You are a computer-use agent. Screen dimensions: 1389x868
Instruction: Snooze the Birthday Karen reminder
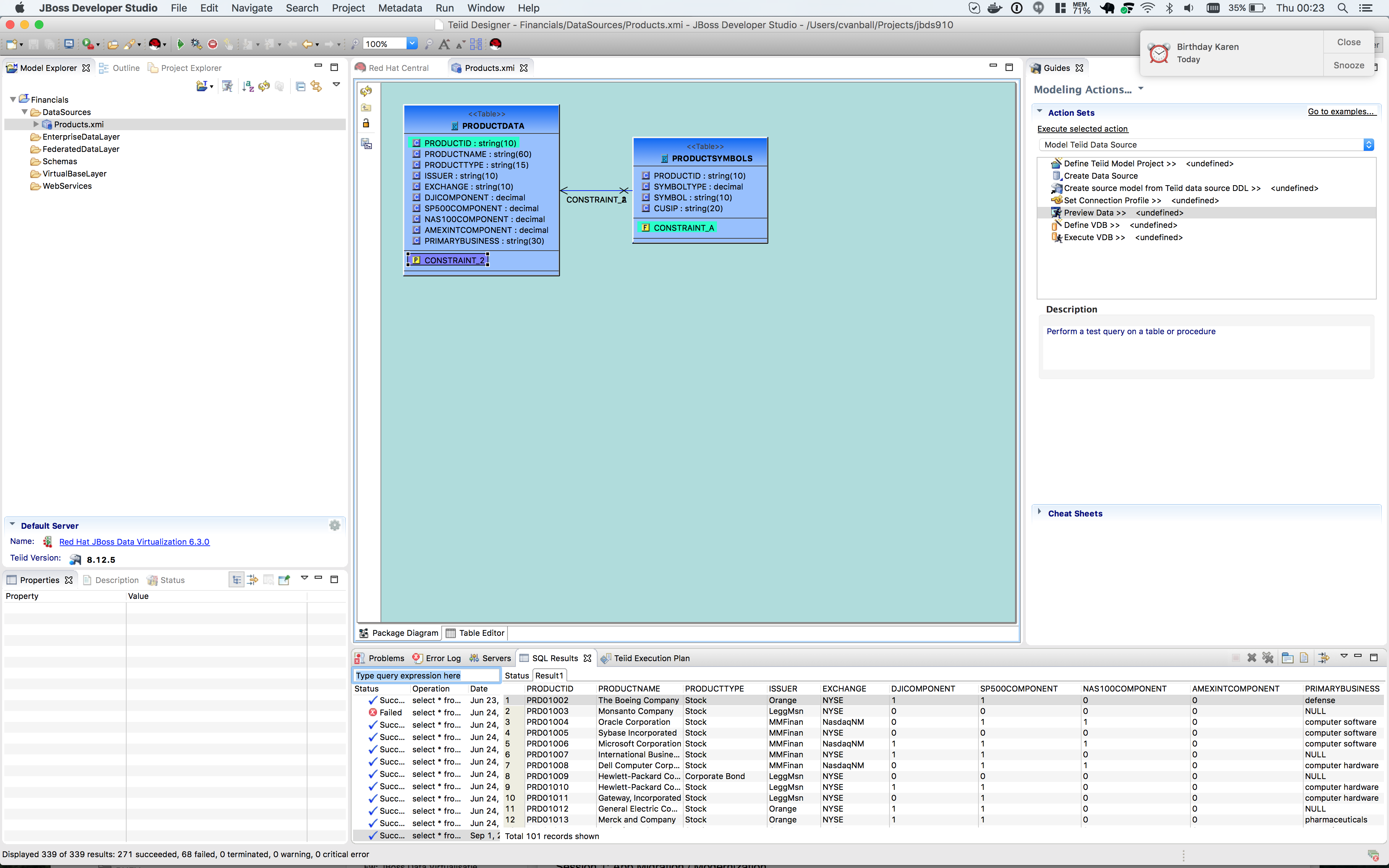tap(1348, 65)
